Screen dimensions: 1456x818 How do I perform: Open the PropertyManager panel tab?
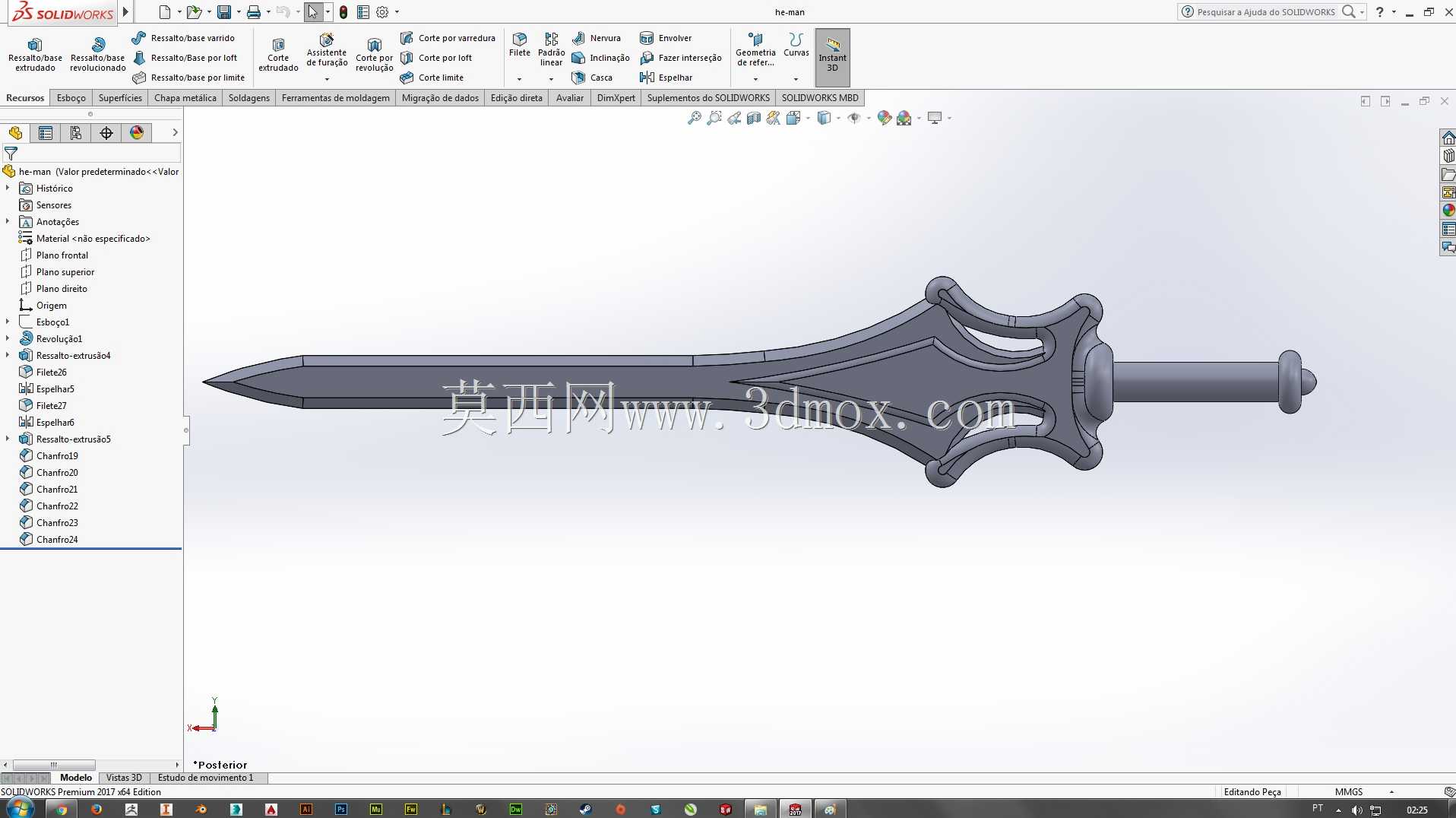click(x=46, y=133)
